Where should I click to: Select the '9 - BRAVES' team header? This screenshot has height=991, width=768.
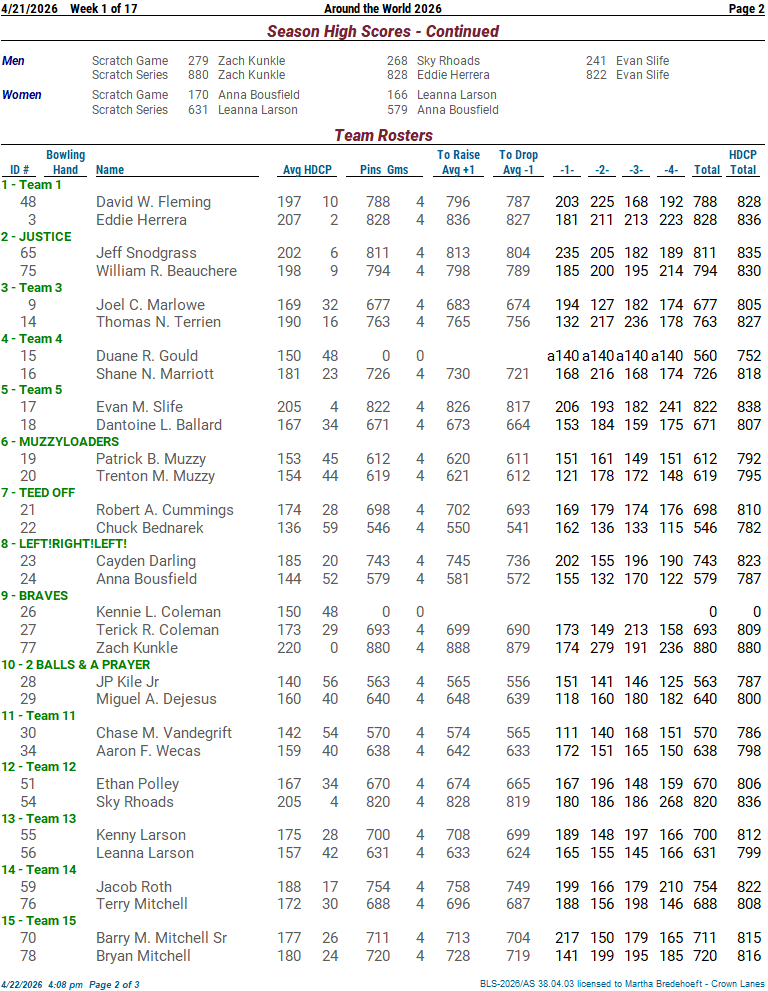[34, 595]
